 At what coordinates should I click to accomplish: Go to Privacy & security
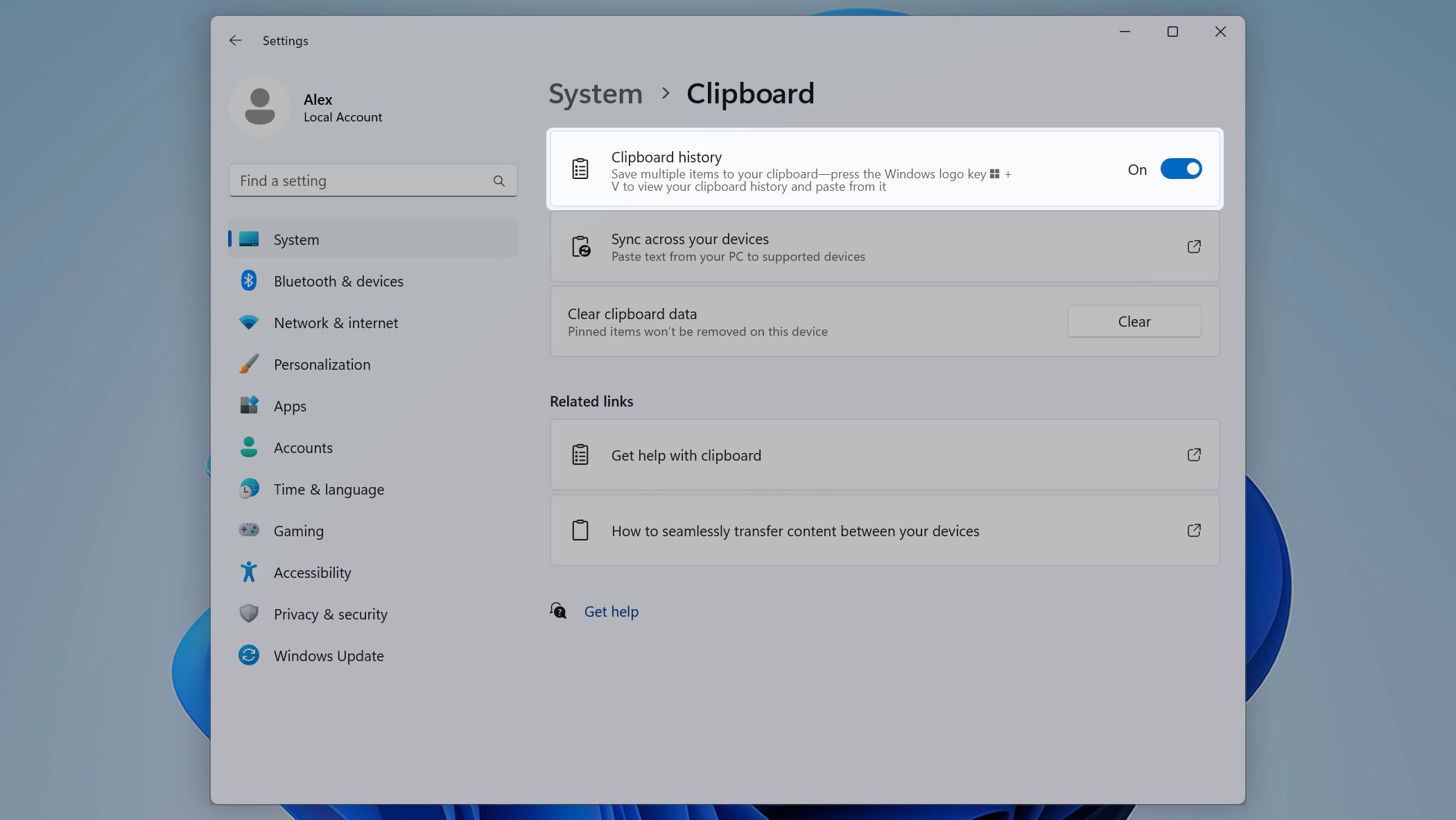point(373,614)
